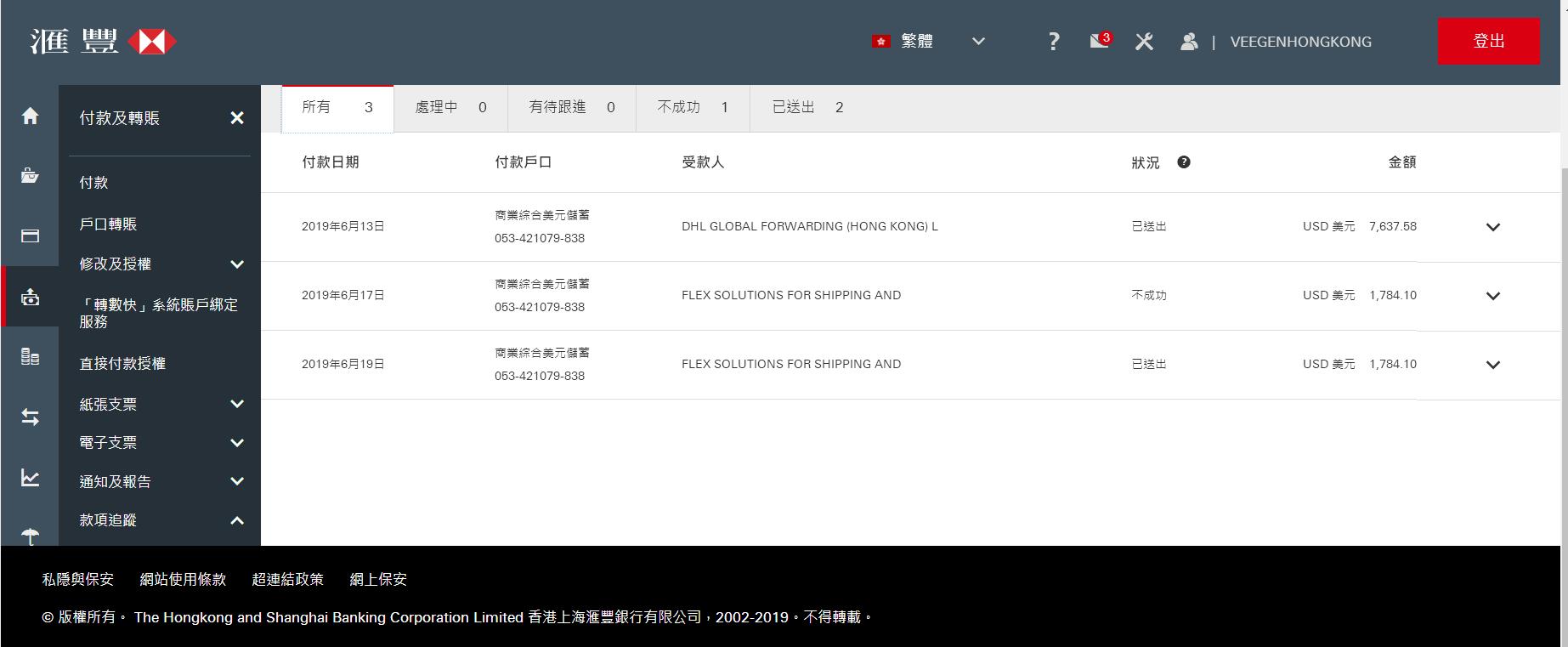Click the status help info icon
The height and width of the screenshot is (647, 1568).
click(1183, 162)
